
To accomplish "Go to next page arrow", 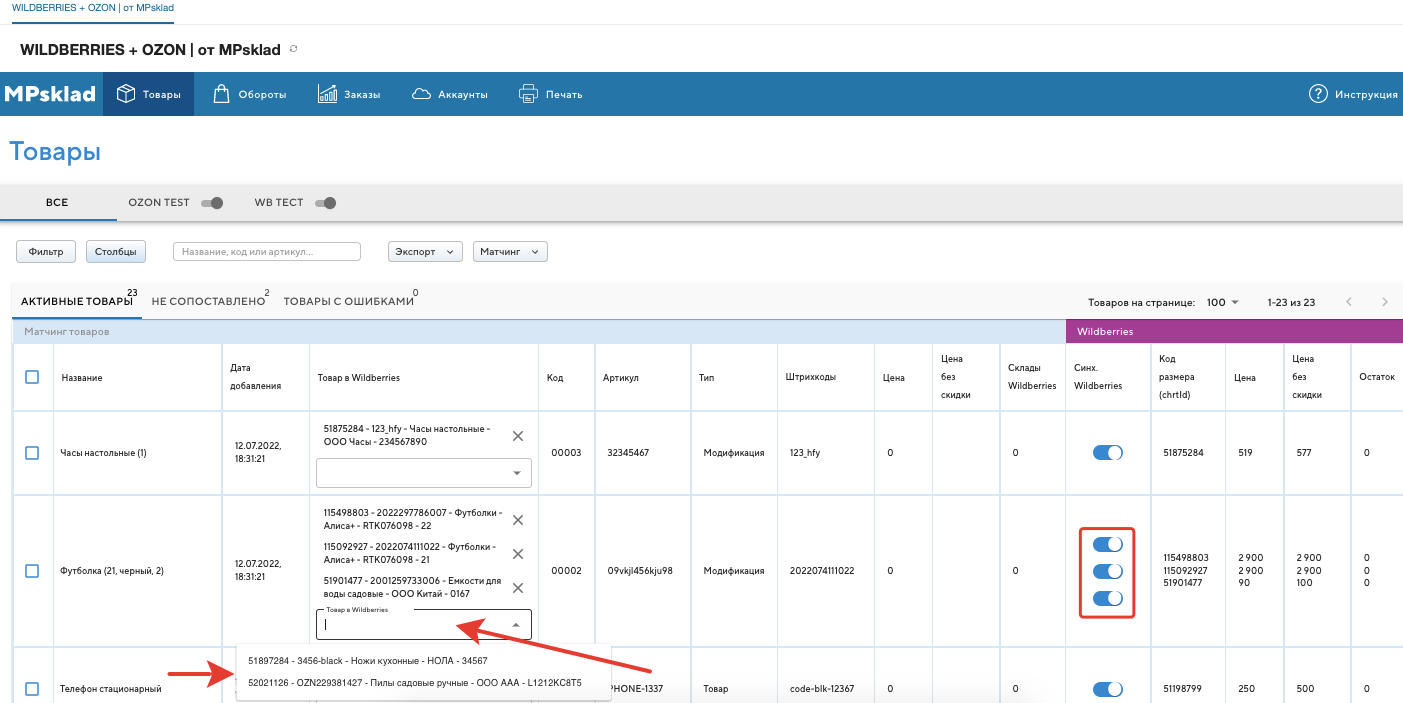I will click(1384, 302).
